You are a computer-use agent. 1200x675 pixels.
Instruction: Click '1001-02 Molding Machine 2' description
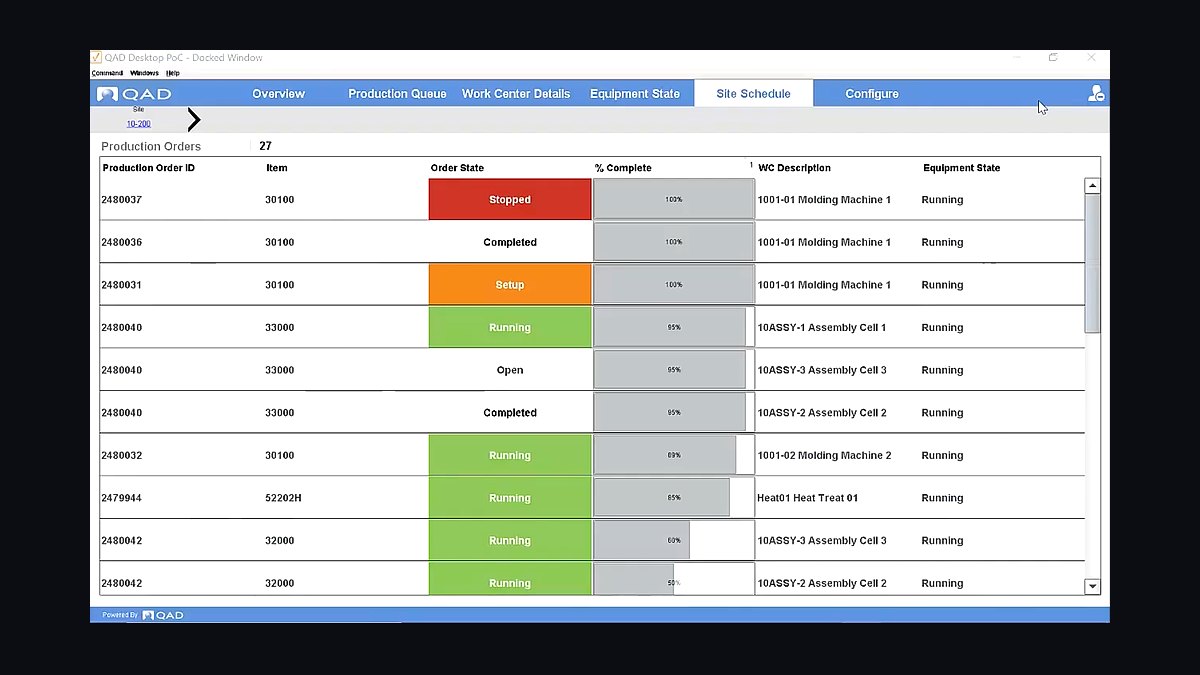tap(824, 456)
